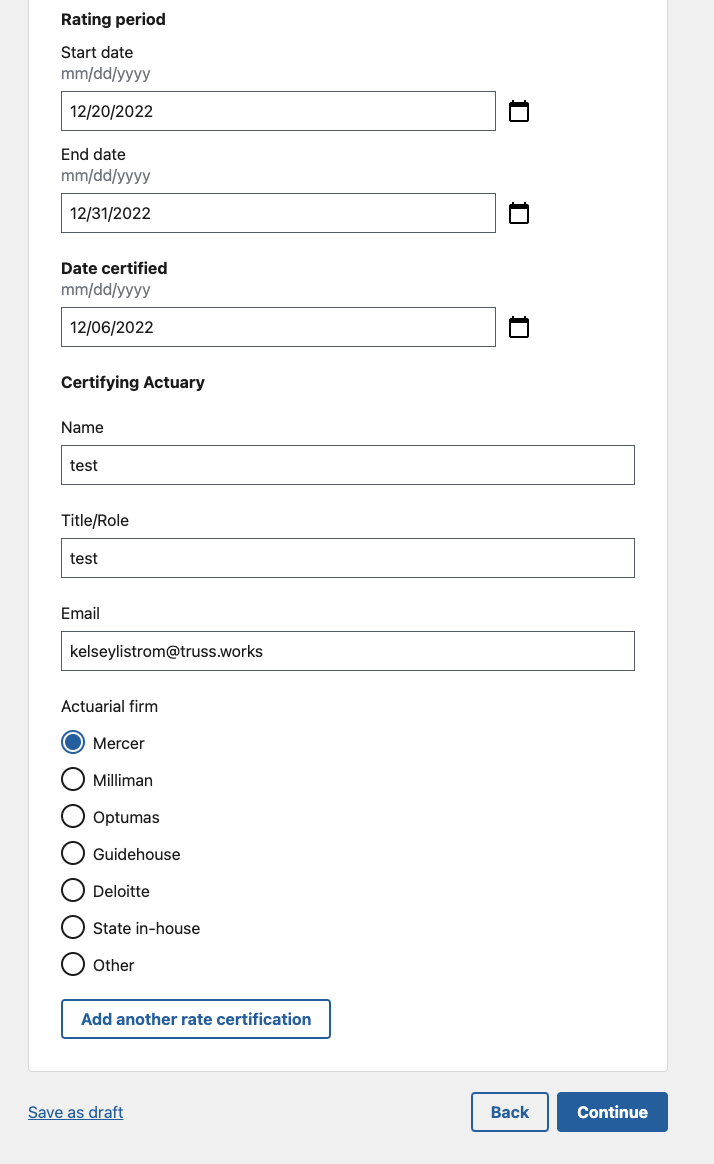This screenshot has height=1164, width=714.
Task: Click the actuary Email input field
Action: click(348, 651)
